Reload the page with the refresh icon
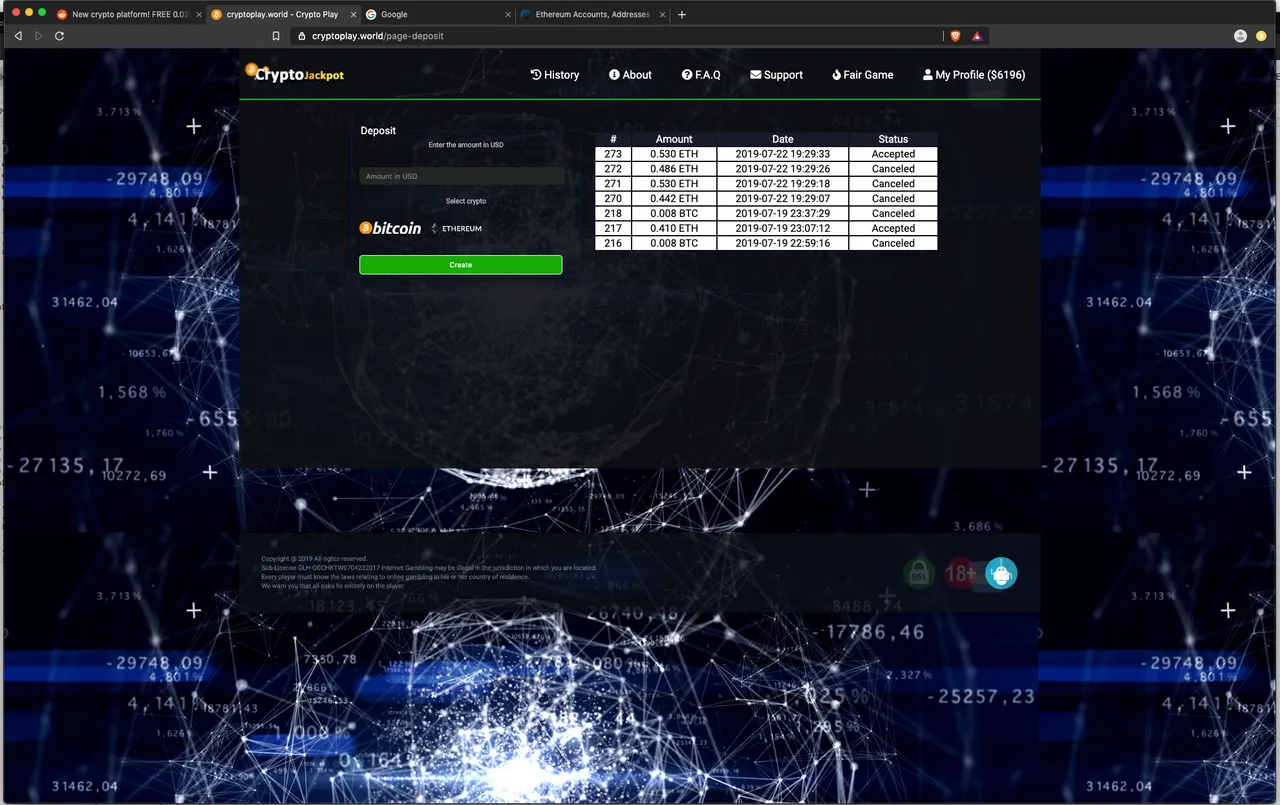This screenshot has height=805, width=1280. point(60,36)
